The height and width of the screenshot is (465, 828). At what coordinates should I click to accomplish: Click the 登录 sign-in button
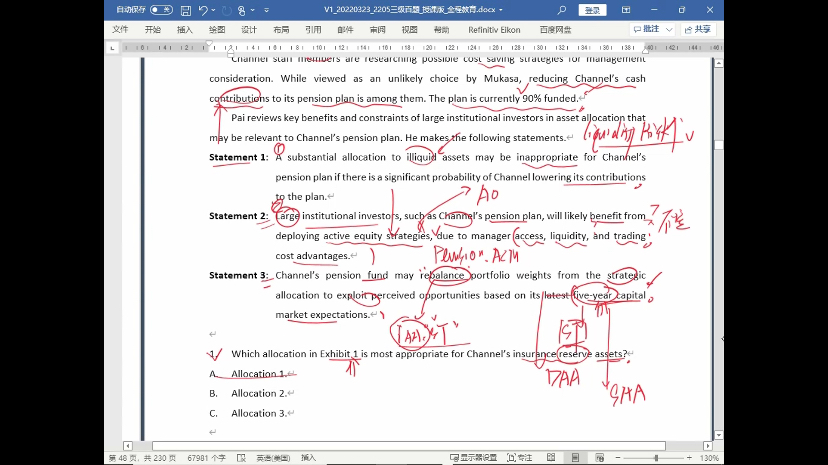tap(593, 10)
